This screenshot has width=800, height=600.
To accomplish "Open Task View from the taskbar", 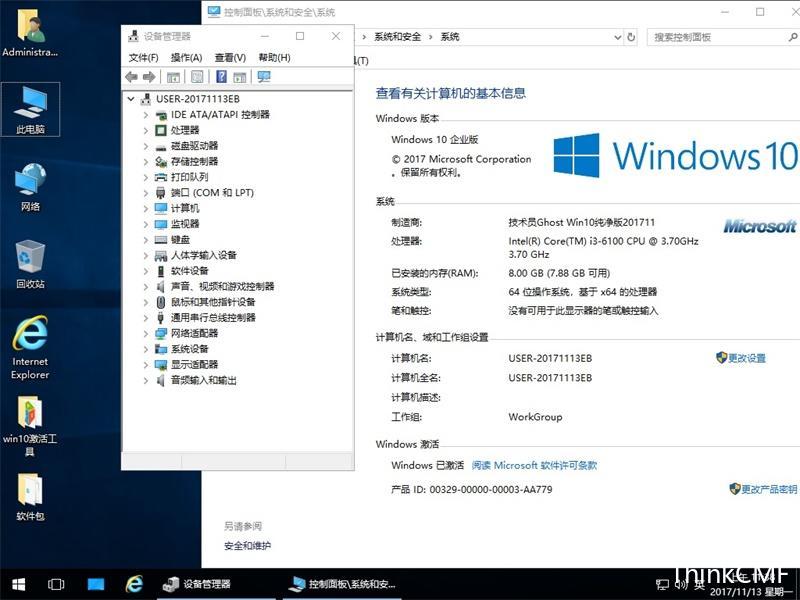I will (56, 584).
